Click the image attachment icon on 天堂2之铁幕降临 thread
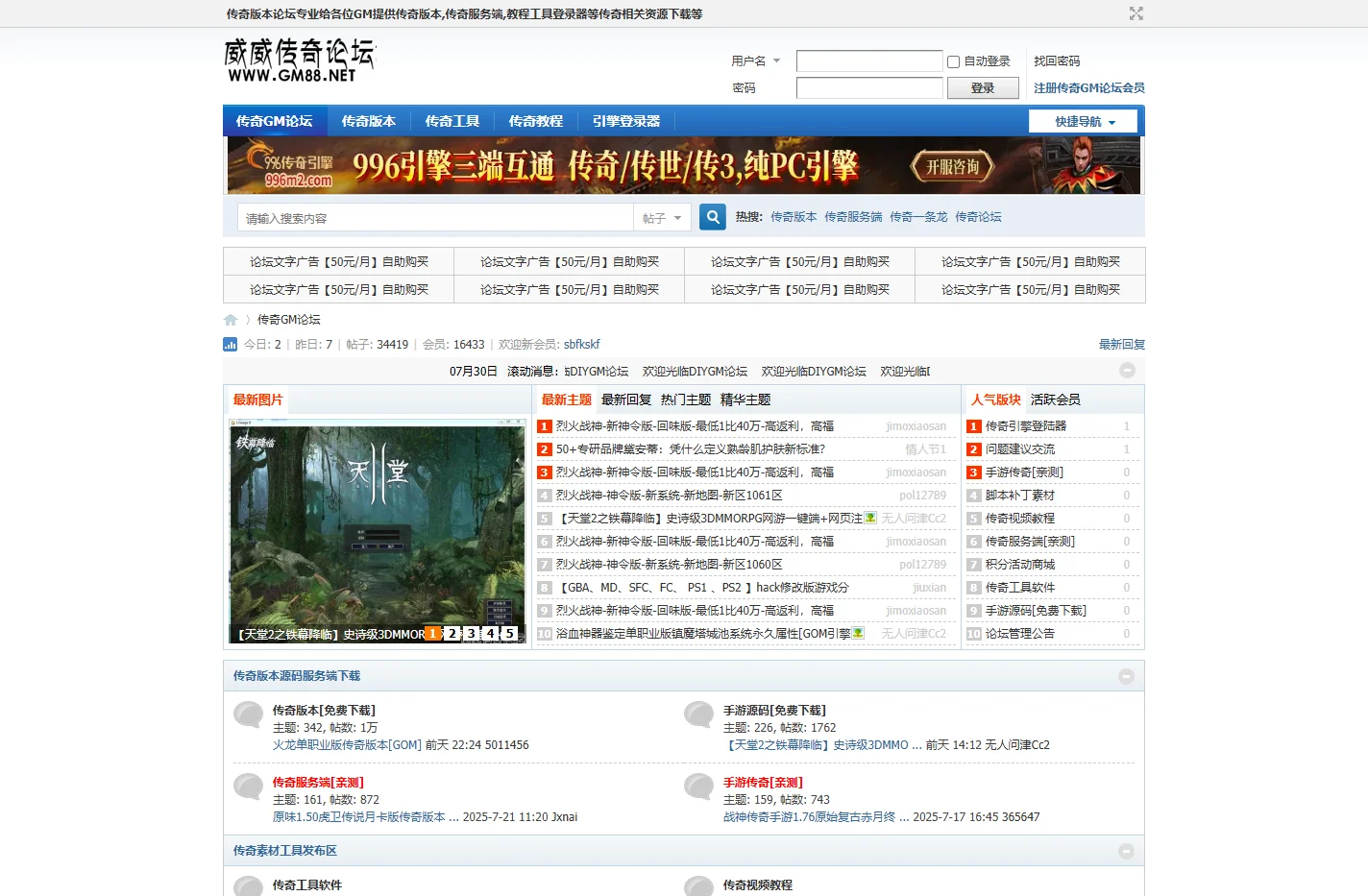1368x896 pixels. [871, 518]
